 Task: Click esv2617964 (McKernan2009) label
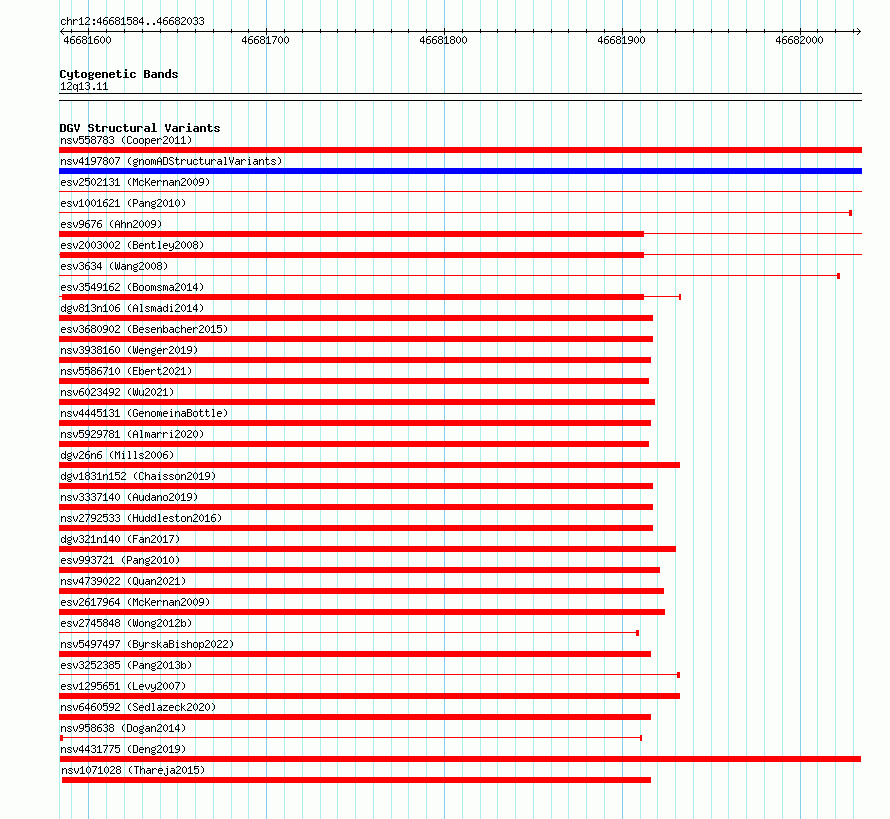(135, 602)
